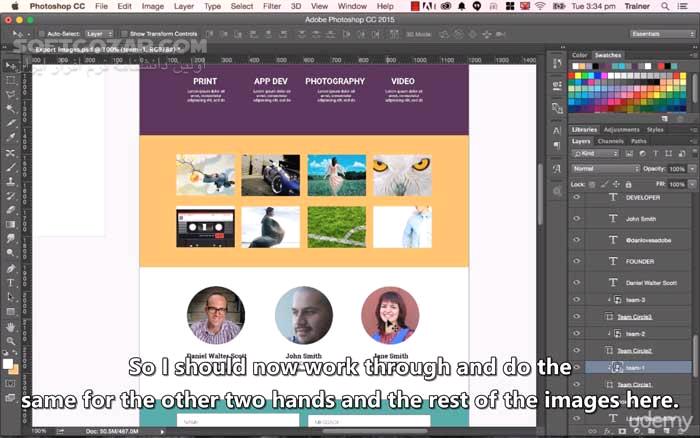Select the Team Circle2 layer

click(634, 350)
